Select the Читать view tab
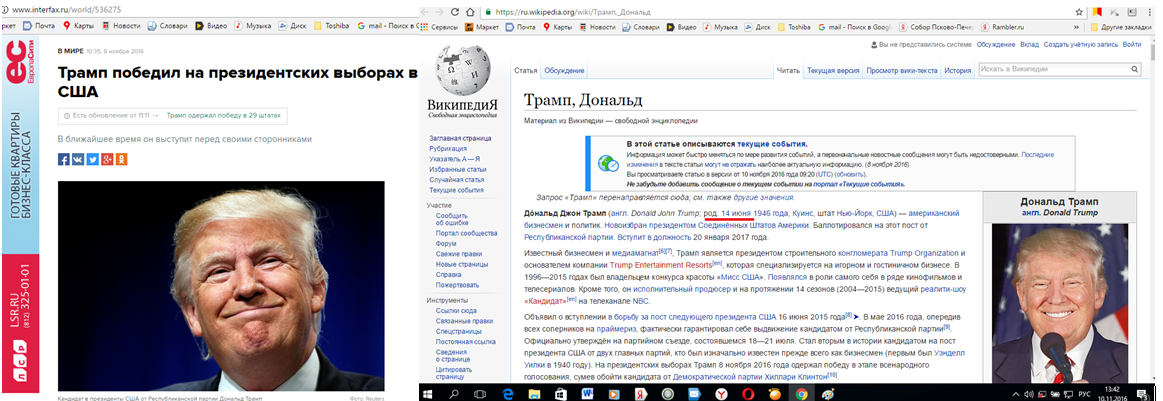This screenshot has height=401, width=1163. [788, 70]
